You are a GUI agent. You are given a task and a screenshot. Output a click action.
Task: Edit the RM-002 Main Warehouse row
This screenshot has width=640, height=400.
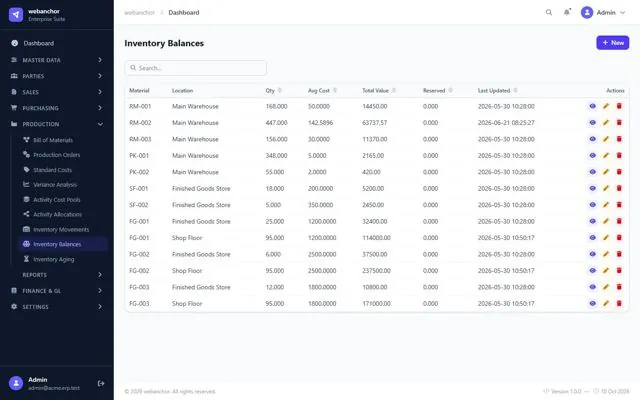click(606, 122)
